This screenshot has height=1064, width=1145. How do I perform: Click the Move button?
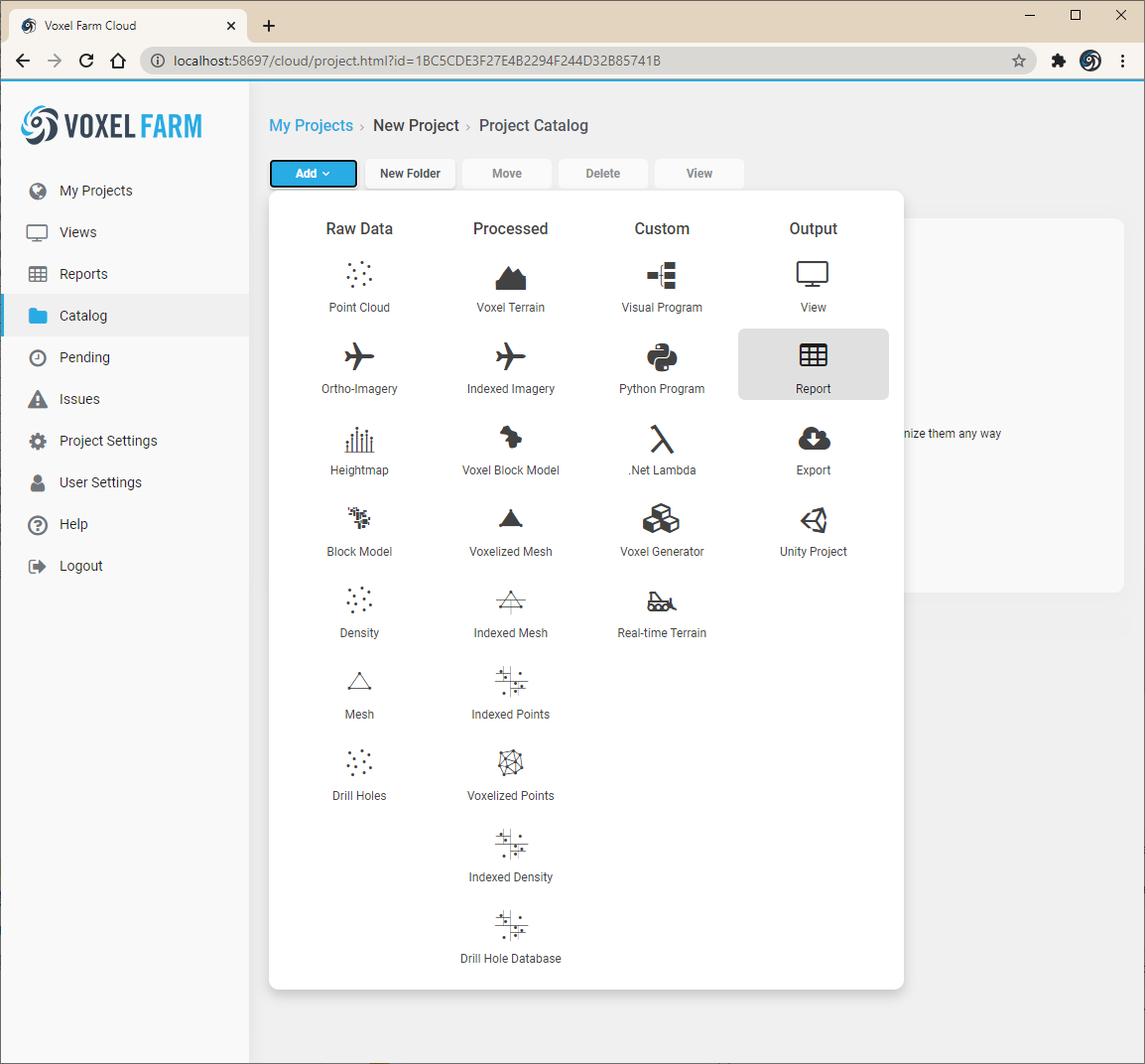[507, 174]
